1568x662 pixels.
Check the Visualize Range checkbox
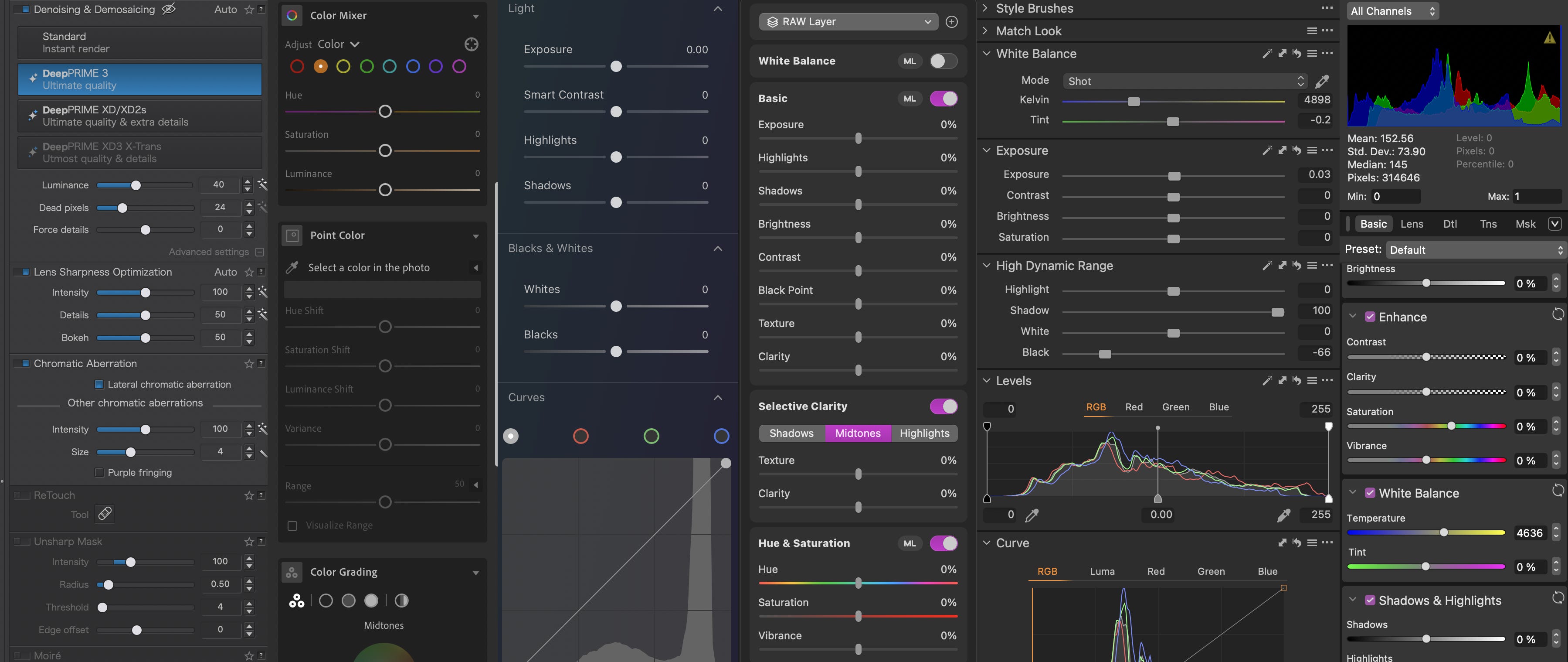click(x=292, y=526)
